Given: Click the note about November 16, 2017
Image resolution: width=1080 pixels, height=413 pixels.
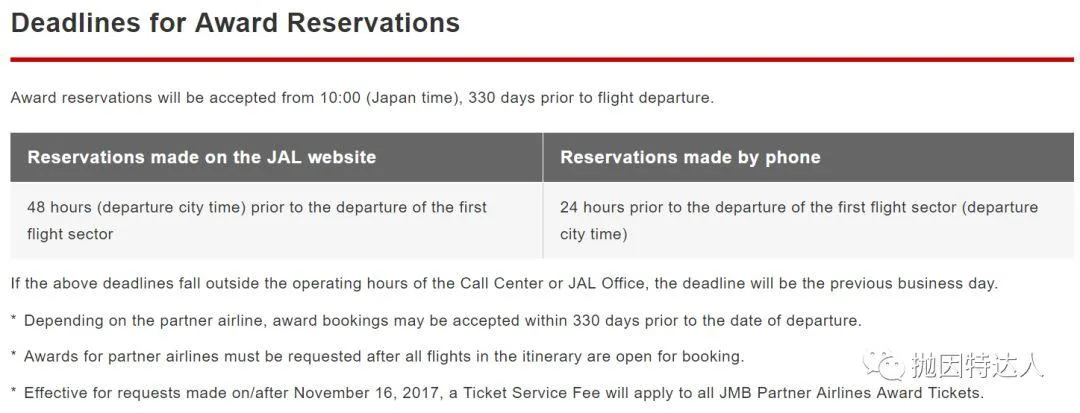Looking at the screenshot, I should click(x=498, y=393).
